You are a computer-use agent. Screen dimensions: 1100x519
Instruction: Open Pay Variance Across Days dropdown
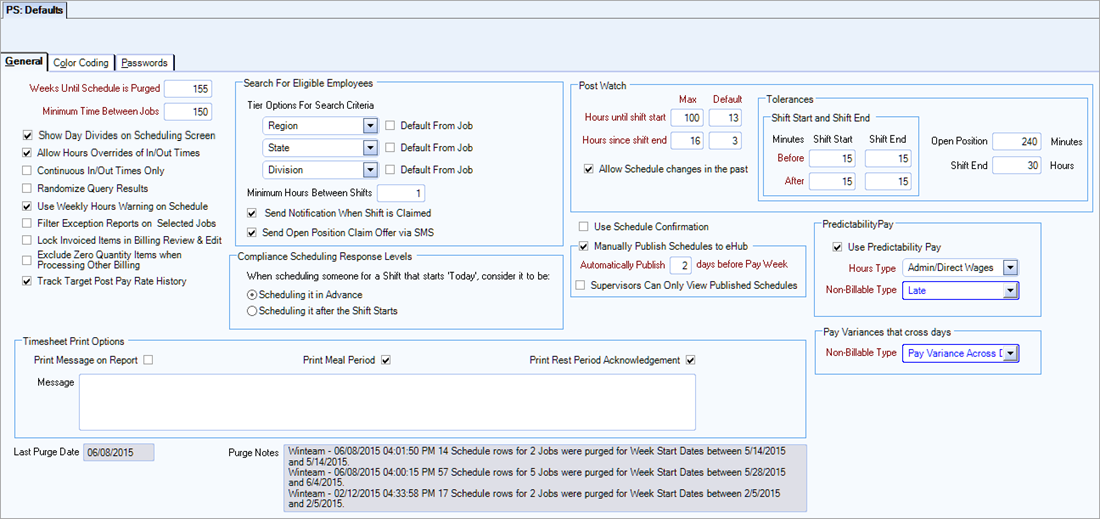click(1010, 353)
